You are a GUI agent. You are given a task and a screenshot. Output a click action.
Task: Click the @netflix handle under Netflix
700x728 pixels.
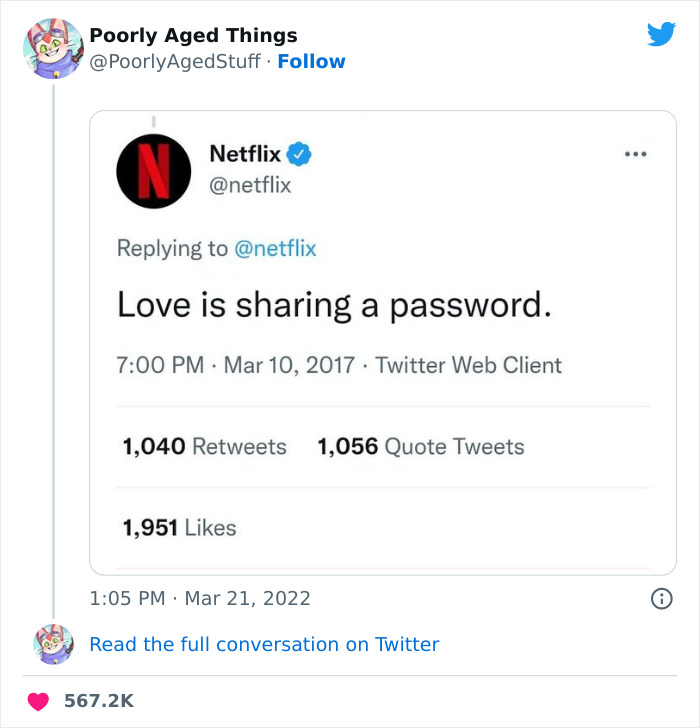(250, 185)
